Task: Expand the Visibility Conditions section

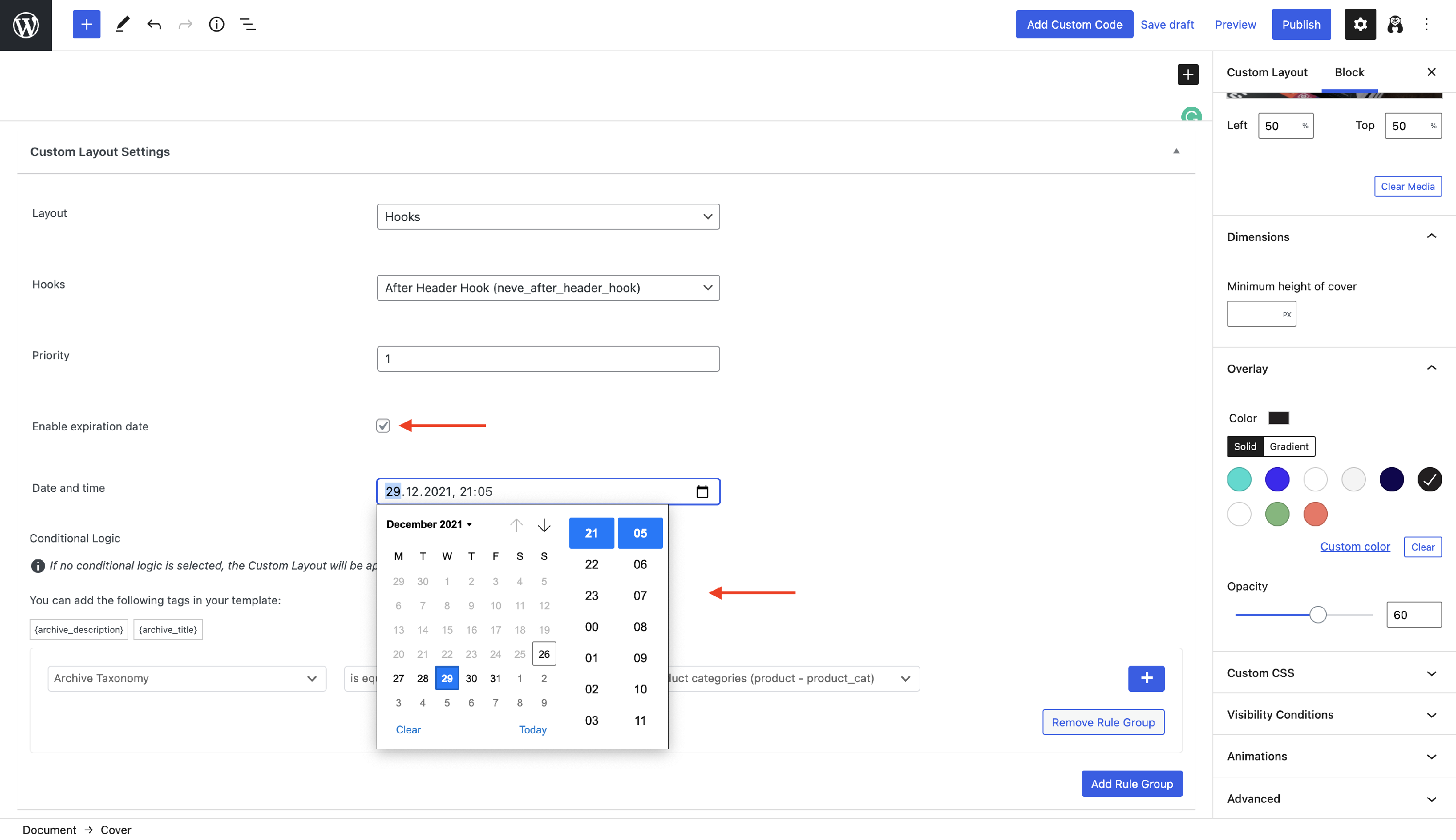Action: tap(1332, 714)
